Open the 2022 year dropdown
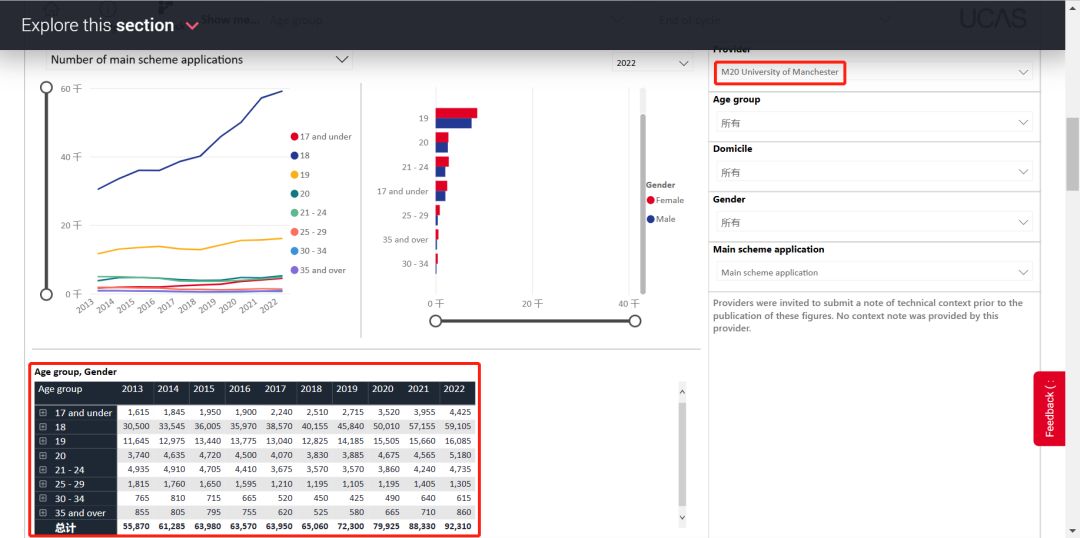The width and height of the screenshot is (1080, 538). (652, 63)
